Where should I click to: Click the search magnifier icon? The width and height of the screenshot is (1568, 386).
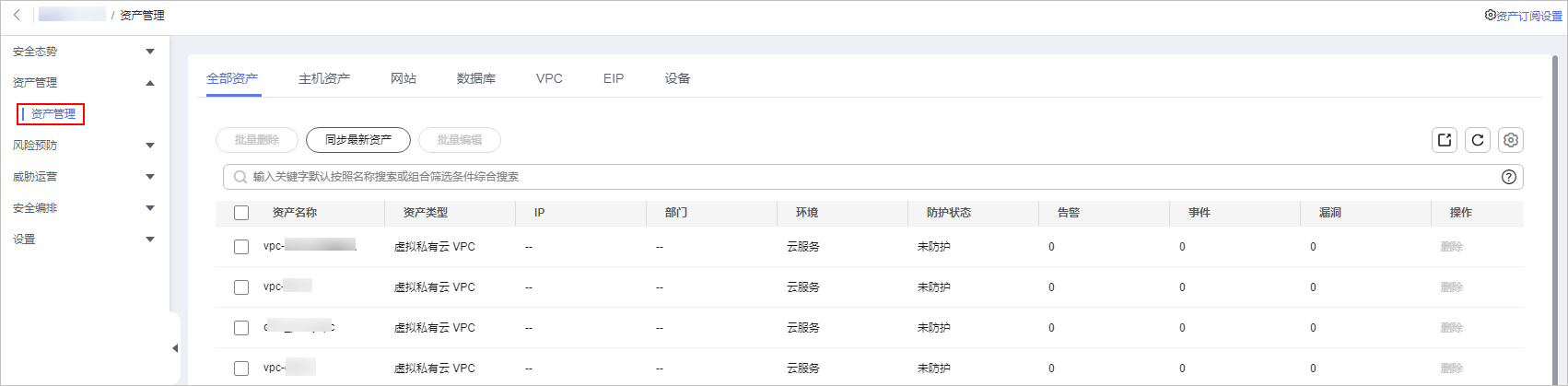(240, 177)
